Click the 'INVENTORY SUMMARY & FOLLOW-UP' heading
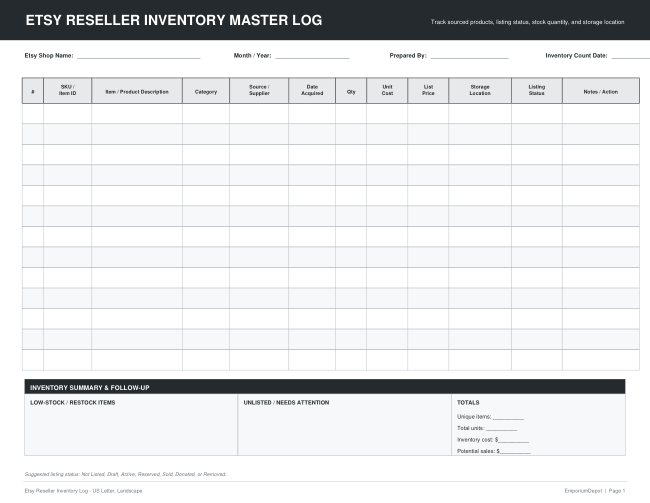 point(90,388)
